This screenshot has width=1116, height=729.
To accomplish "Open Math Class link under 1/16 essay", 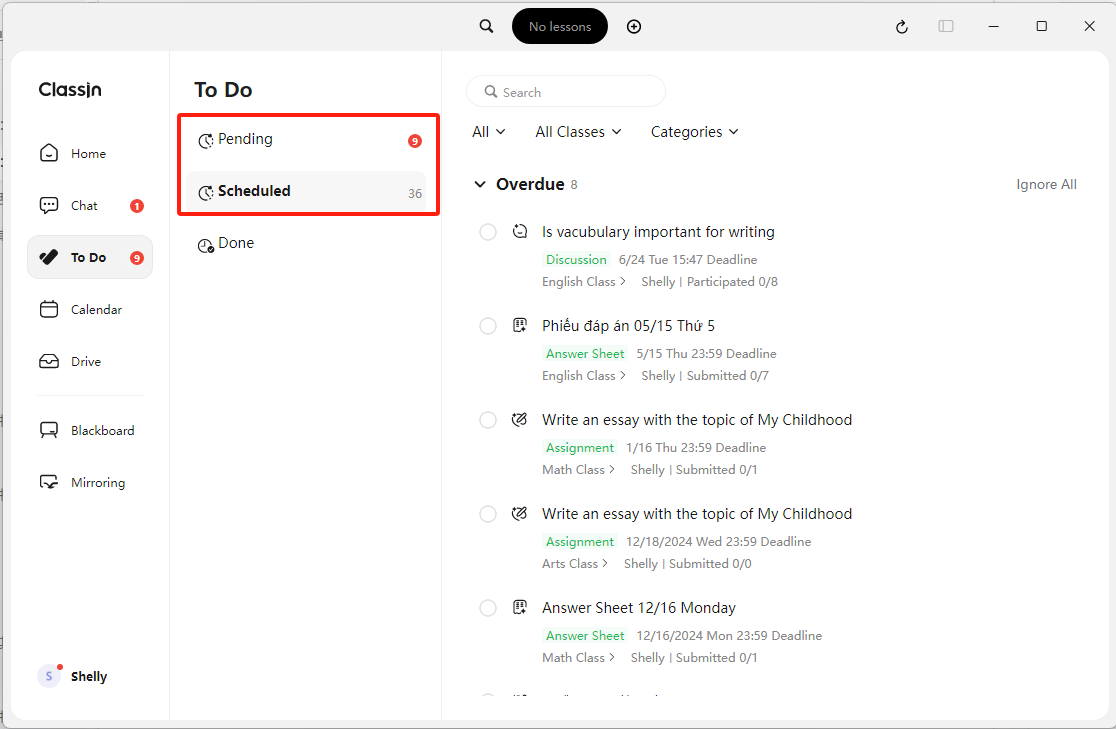I will [x=578, y=469].
